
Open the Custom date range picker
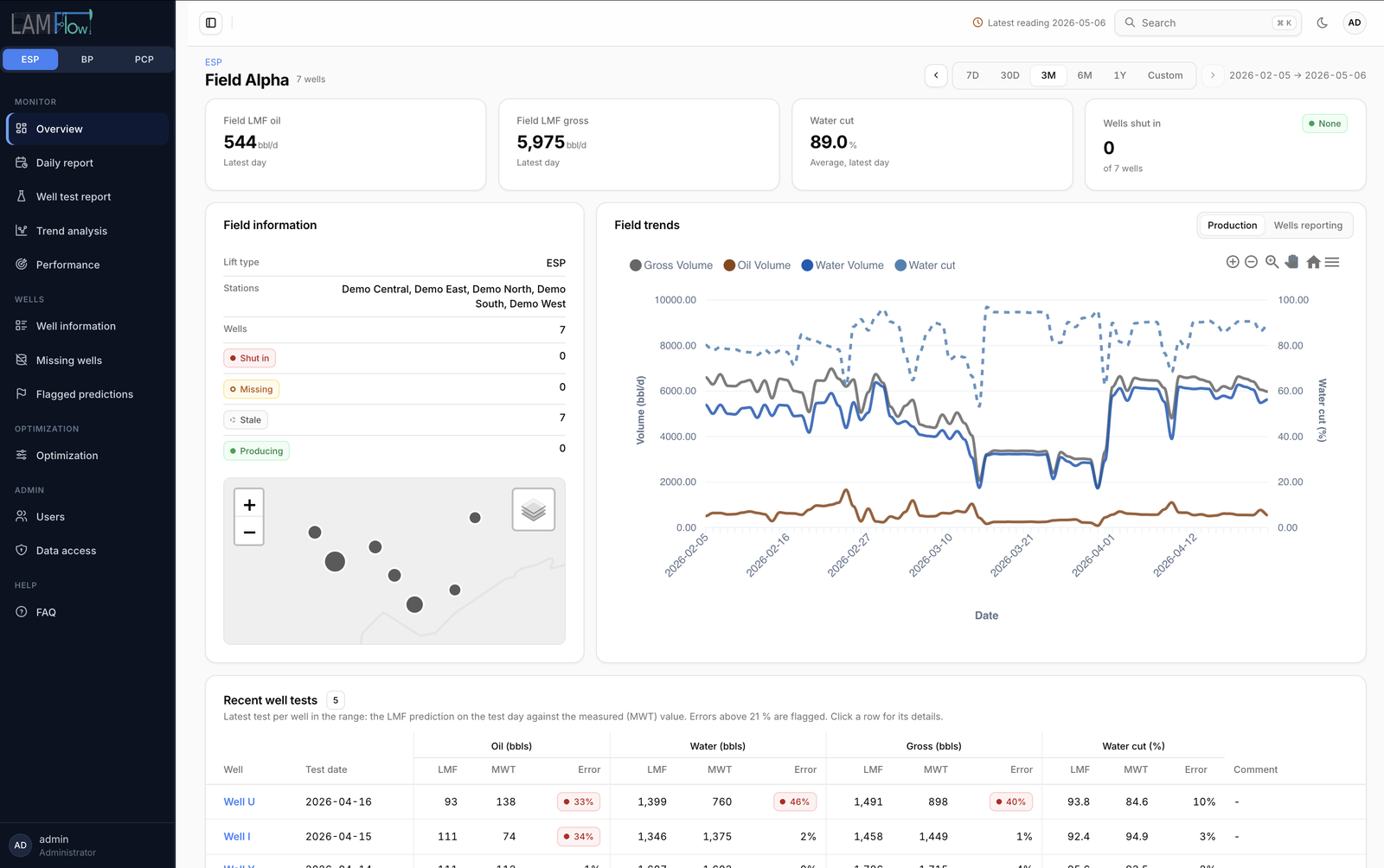pos(1165,75)
